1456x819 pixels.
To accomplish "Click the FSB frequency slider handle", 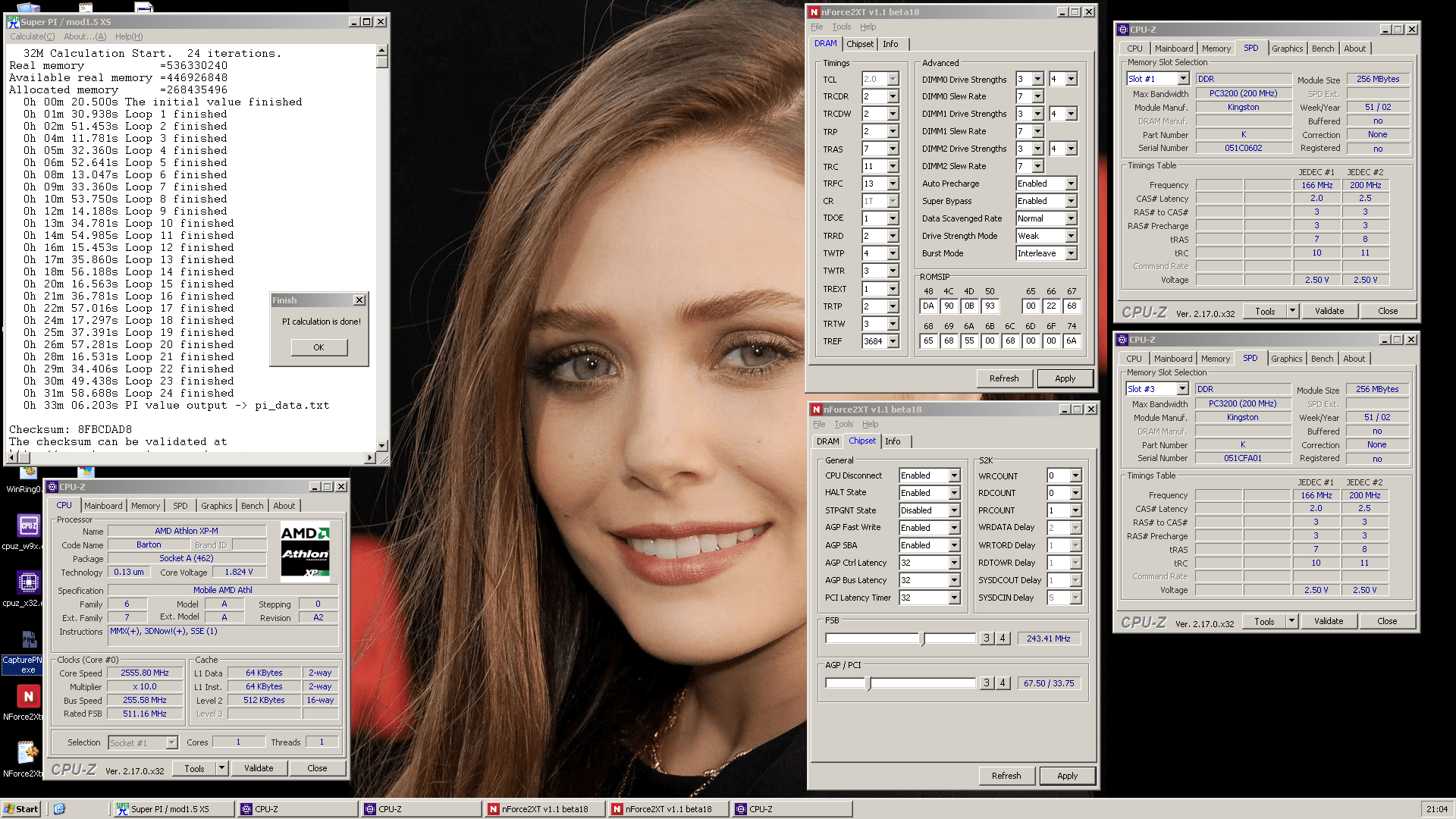I will pyautogui.click(x=922, y=639).
